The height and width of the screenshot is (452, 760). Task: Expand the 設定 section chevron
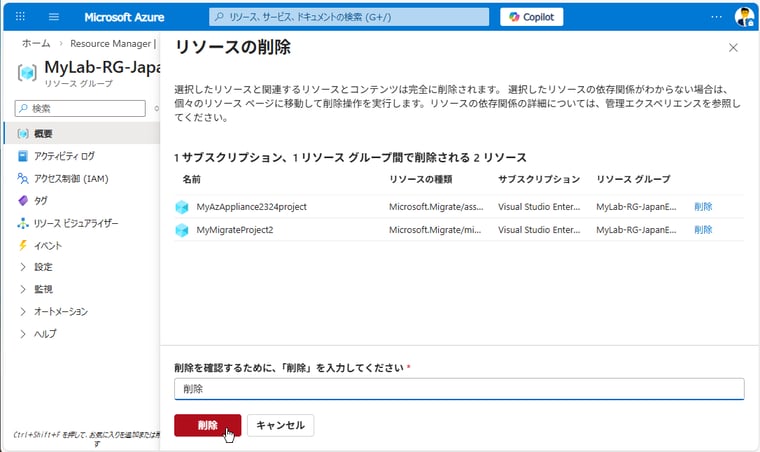23,267
